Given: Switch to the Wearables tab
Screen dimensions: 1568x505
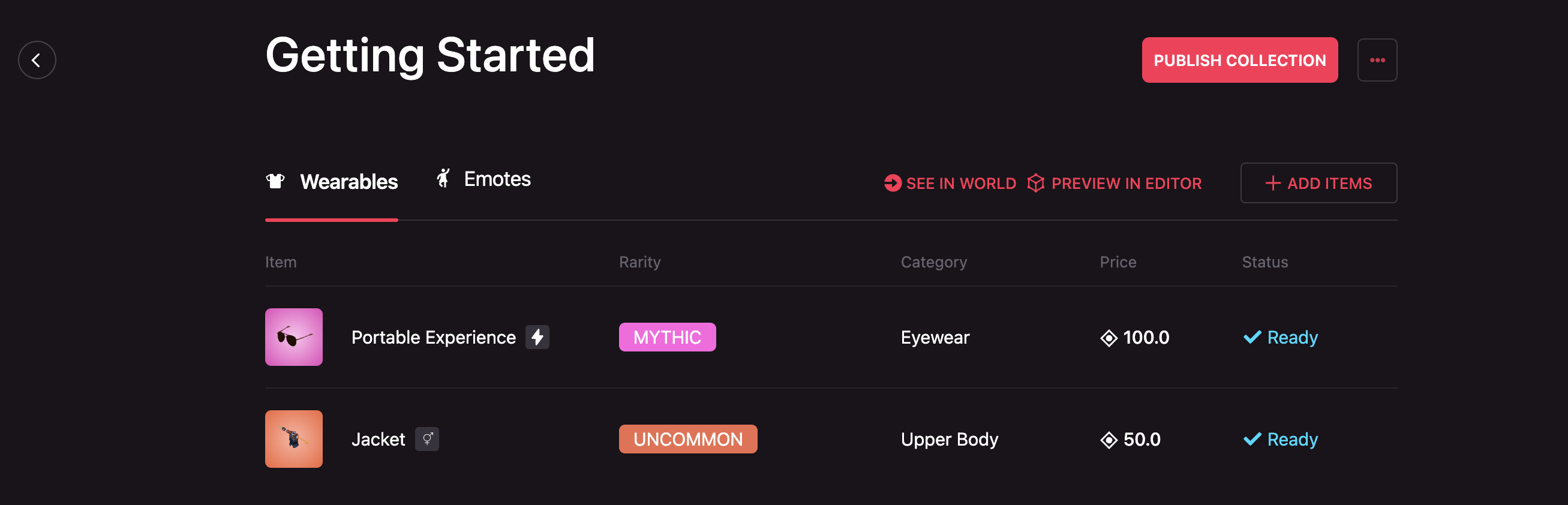Looking at the screenshot, I should [348, 182].
